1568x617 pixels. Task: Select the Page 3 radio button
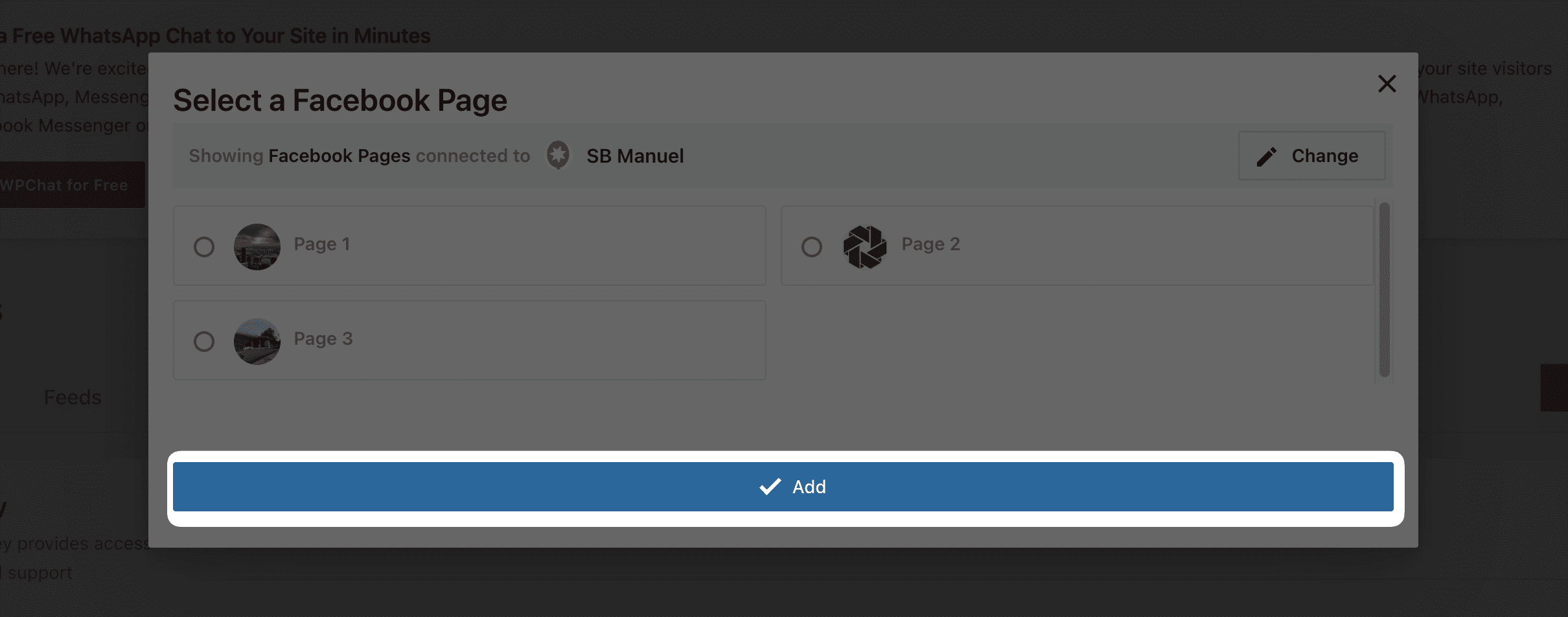(204, 342)
